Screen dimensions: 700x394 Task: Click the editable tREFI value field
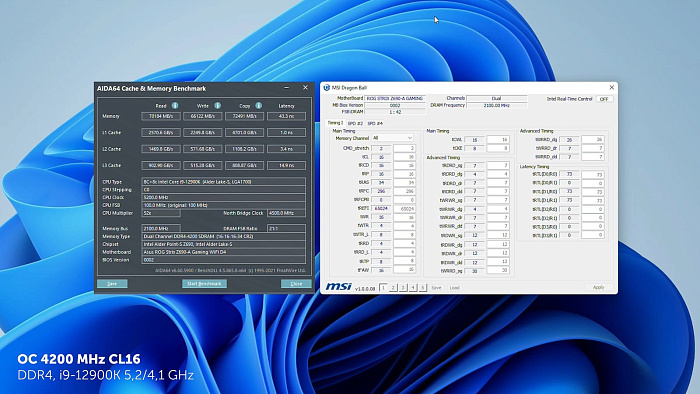pyautogui.click(x=404, y=209)
